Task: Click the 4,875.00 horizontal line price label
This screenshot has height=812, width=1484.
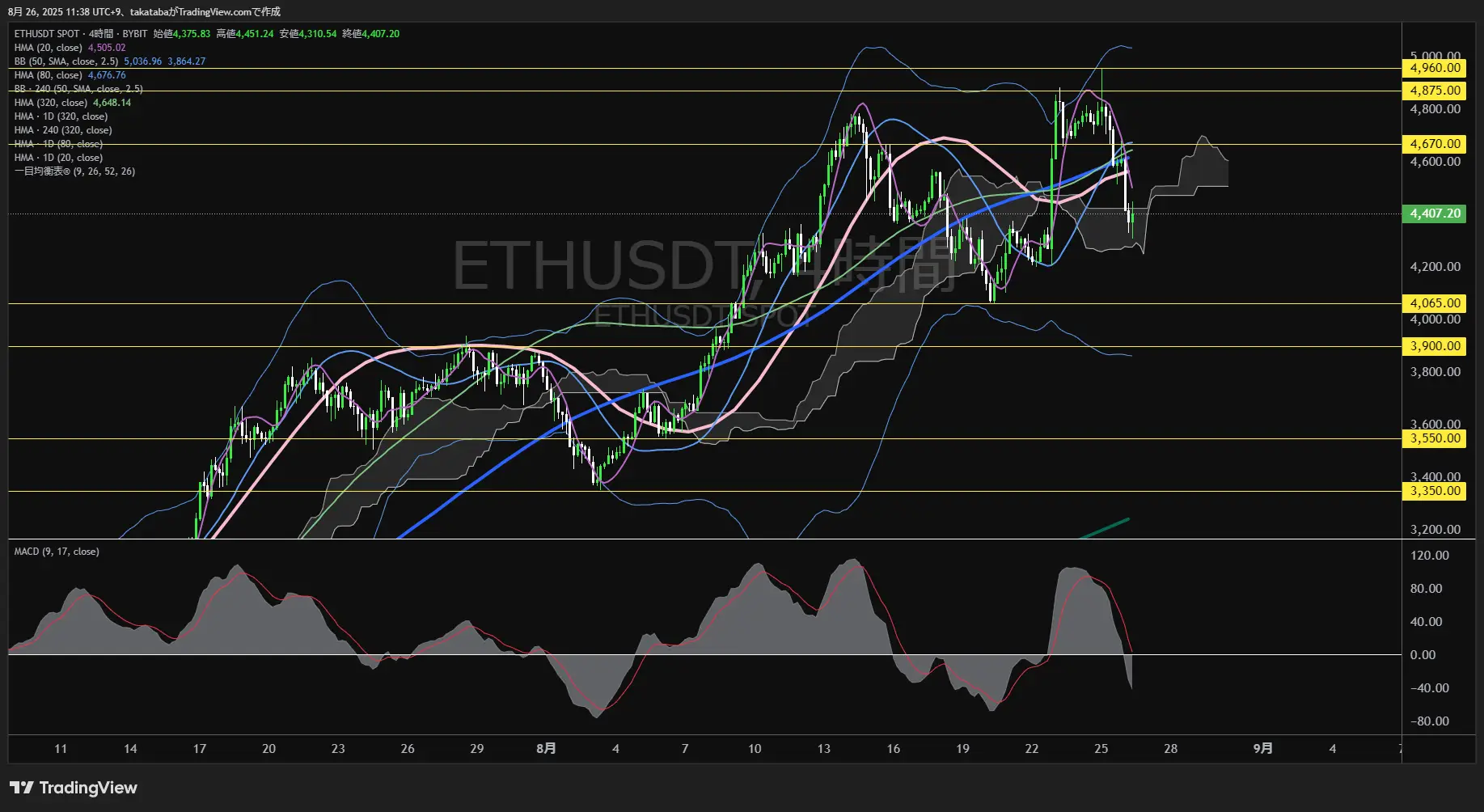Action: click(1434, 91)
